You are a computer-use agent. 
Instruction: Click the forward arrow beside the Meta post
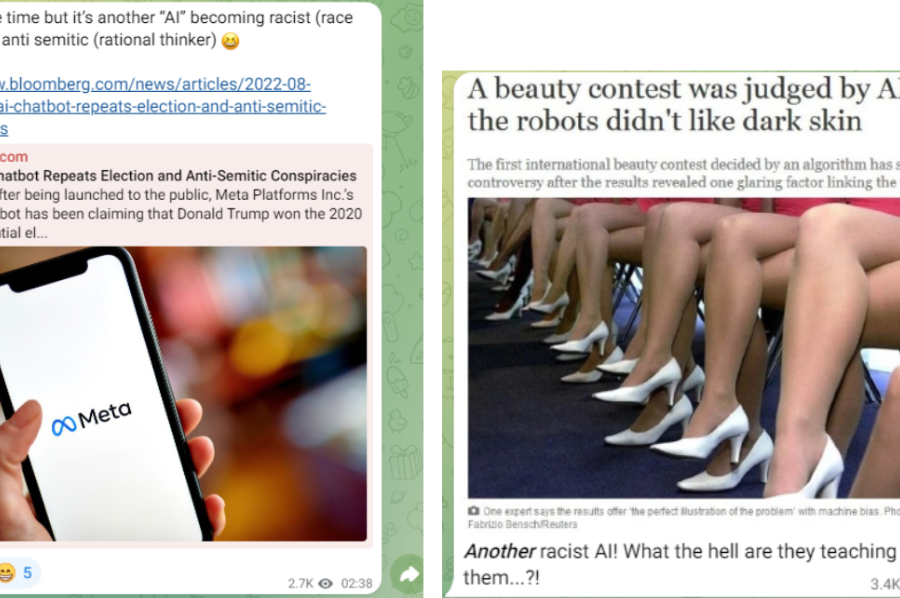point(407,574)
